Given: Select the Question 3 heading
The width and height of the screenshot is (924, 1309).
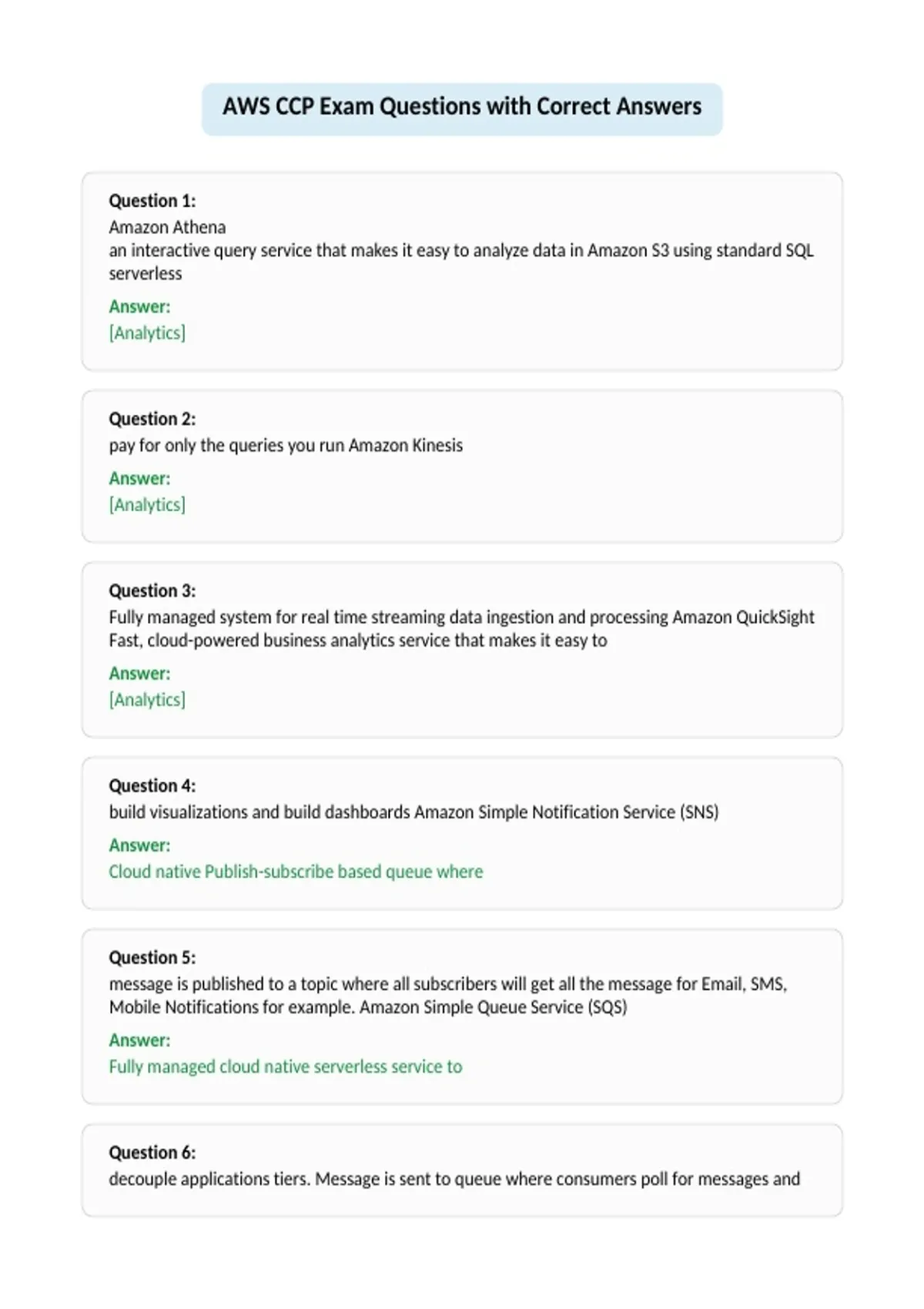Looking at the screenshot, I should [x=152, y=591].
